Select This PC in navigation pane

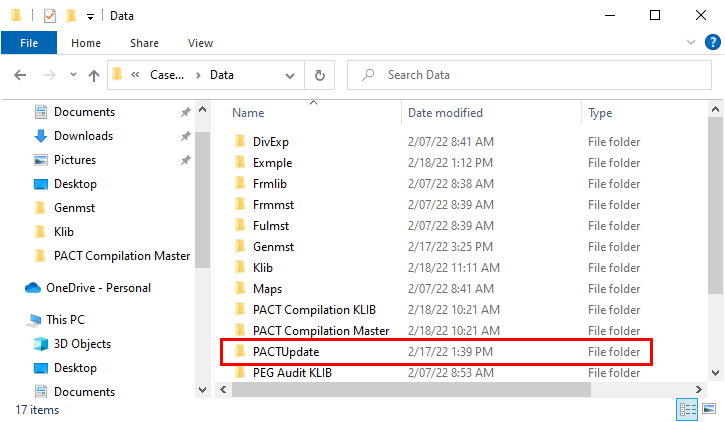[66, 320]
